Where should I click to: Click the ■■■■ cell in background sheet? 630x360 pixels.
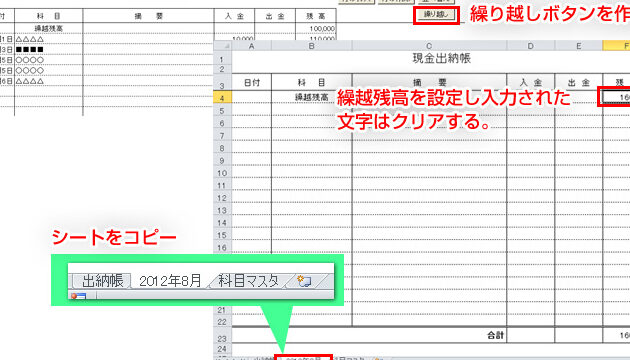click(49, 49)
